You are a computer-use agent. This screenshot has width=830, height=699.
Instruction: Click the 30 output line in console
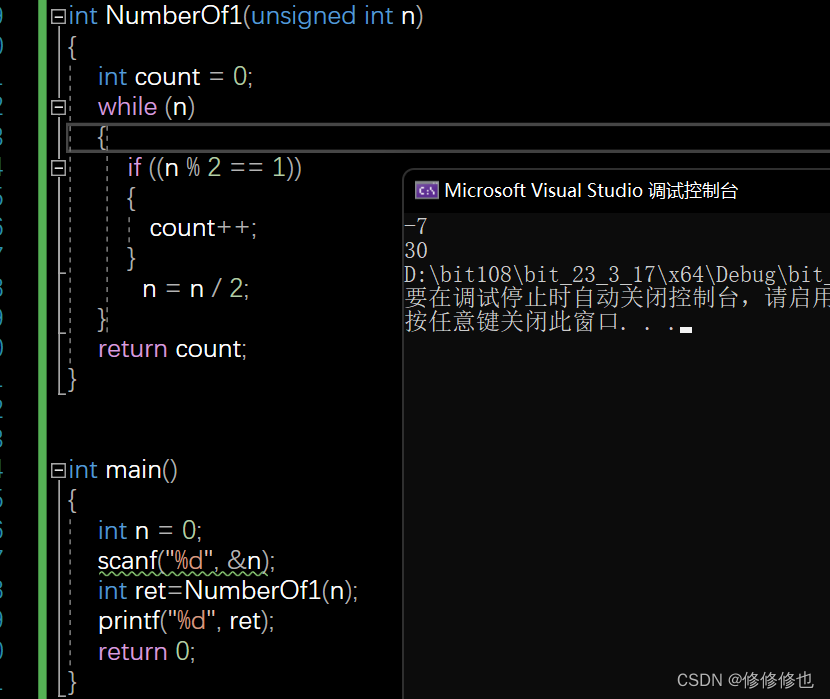(x=416, y=250)
